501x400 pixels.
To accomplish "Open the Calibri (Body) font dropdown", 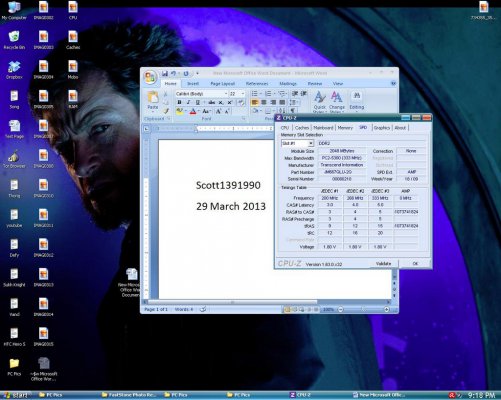I will [201, 94].
